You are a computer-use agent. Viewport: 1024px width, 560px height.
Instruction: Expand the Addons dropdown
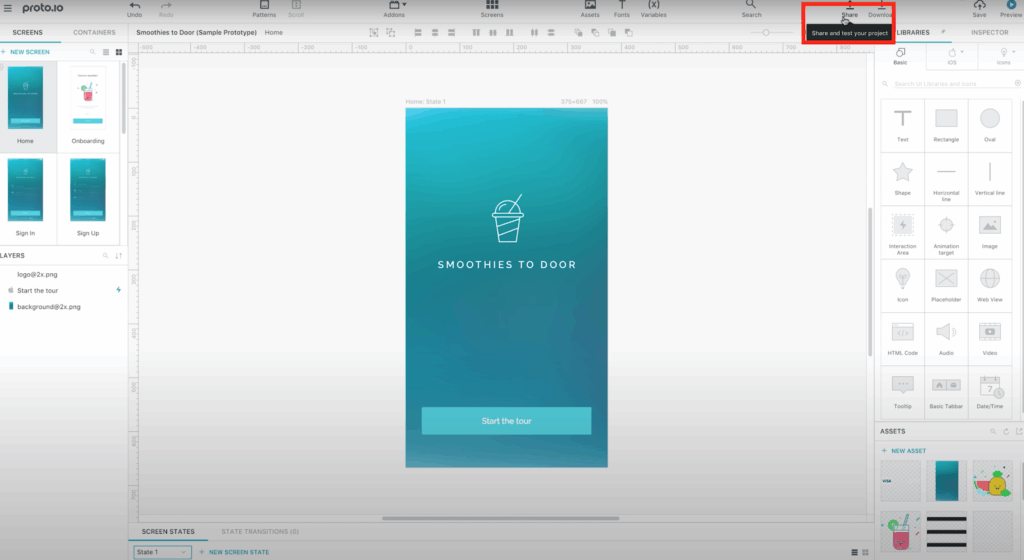(x=395, y=6)
